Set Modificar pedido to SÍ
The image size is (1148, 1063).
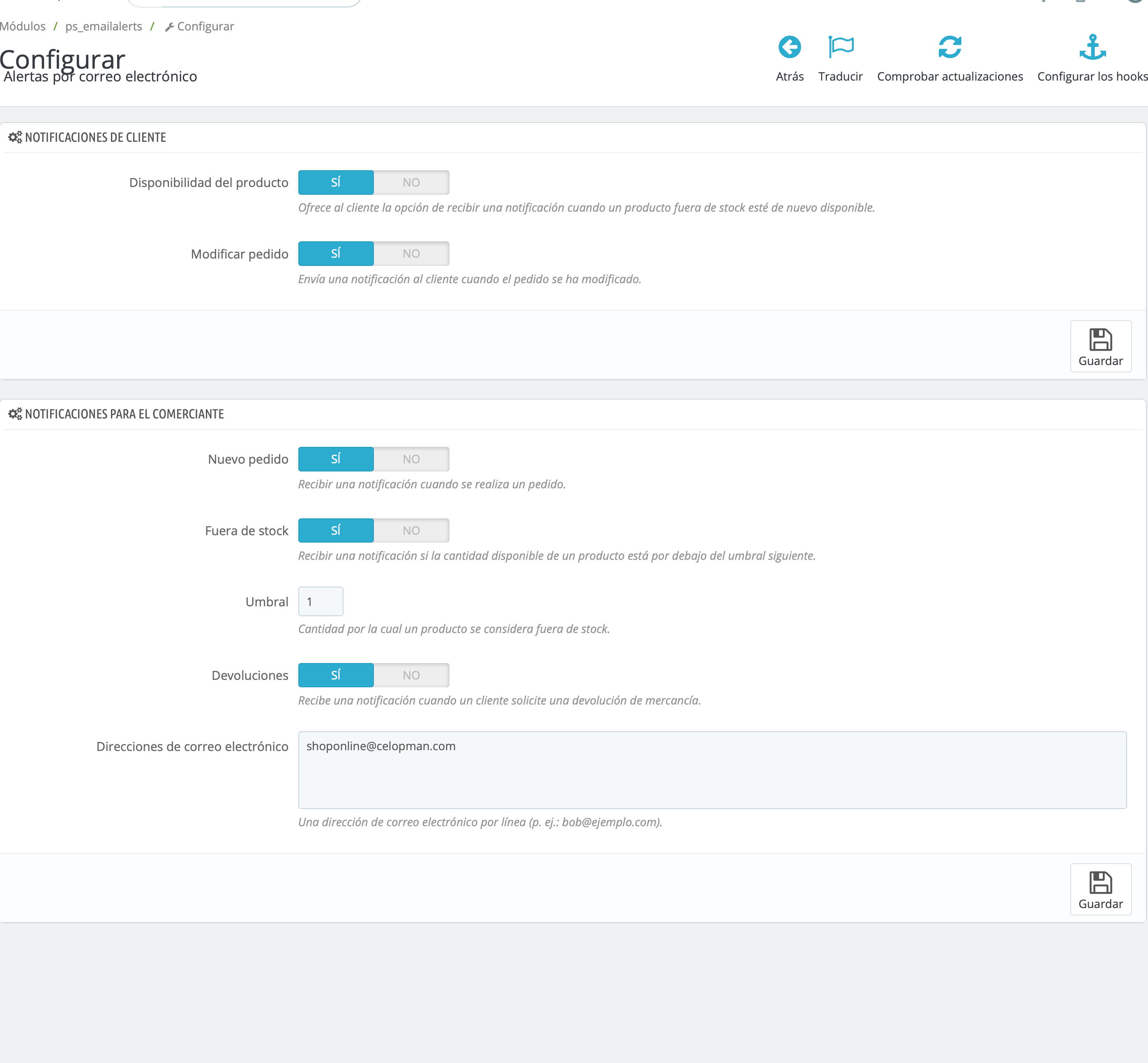336,254
